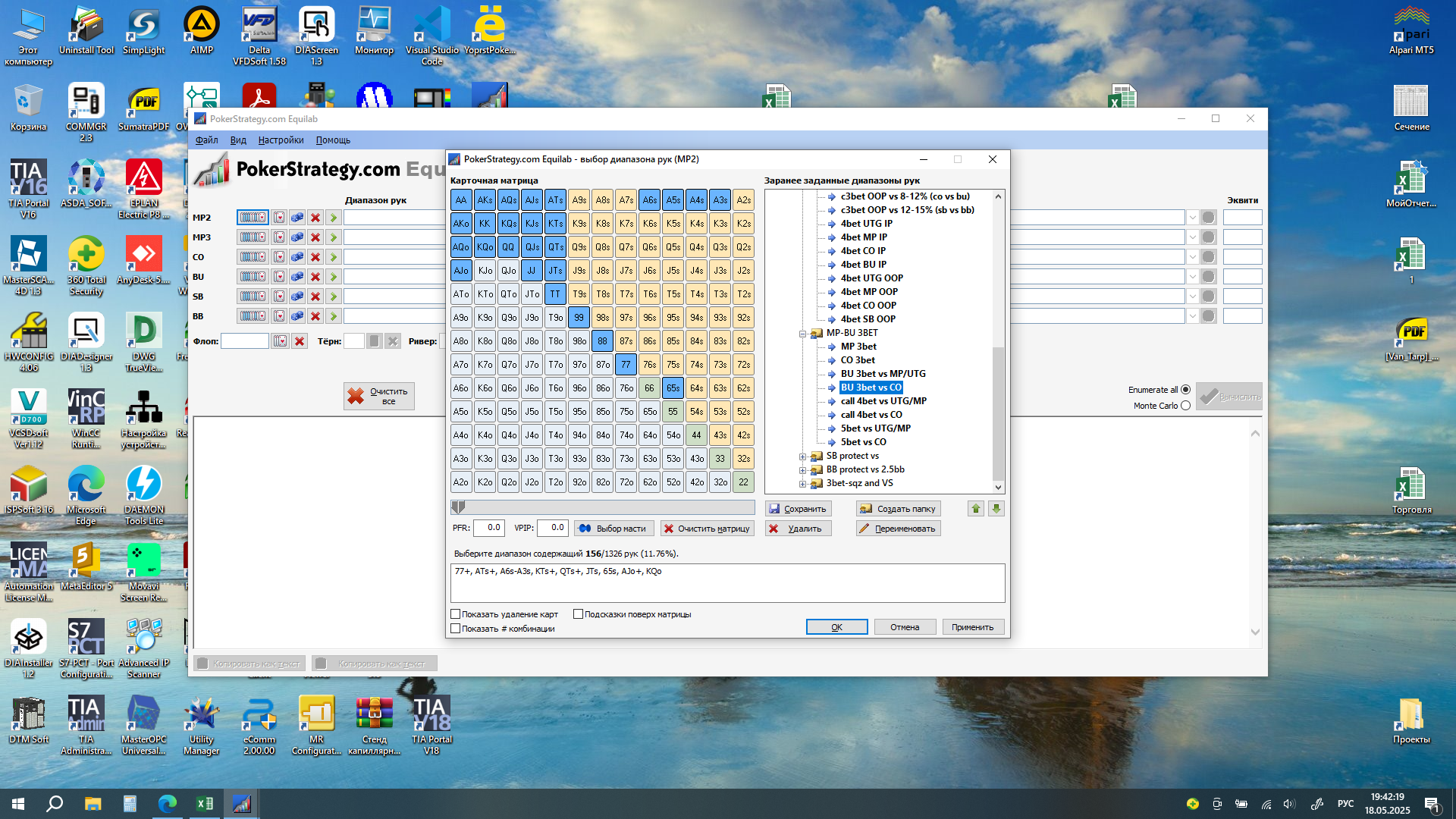Toggle AA hand in card matrix
The width and height of the screenshot is (1456, 819).
click(461, 200)
